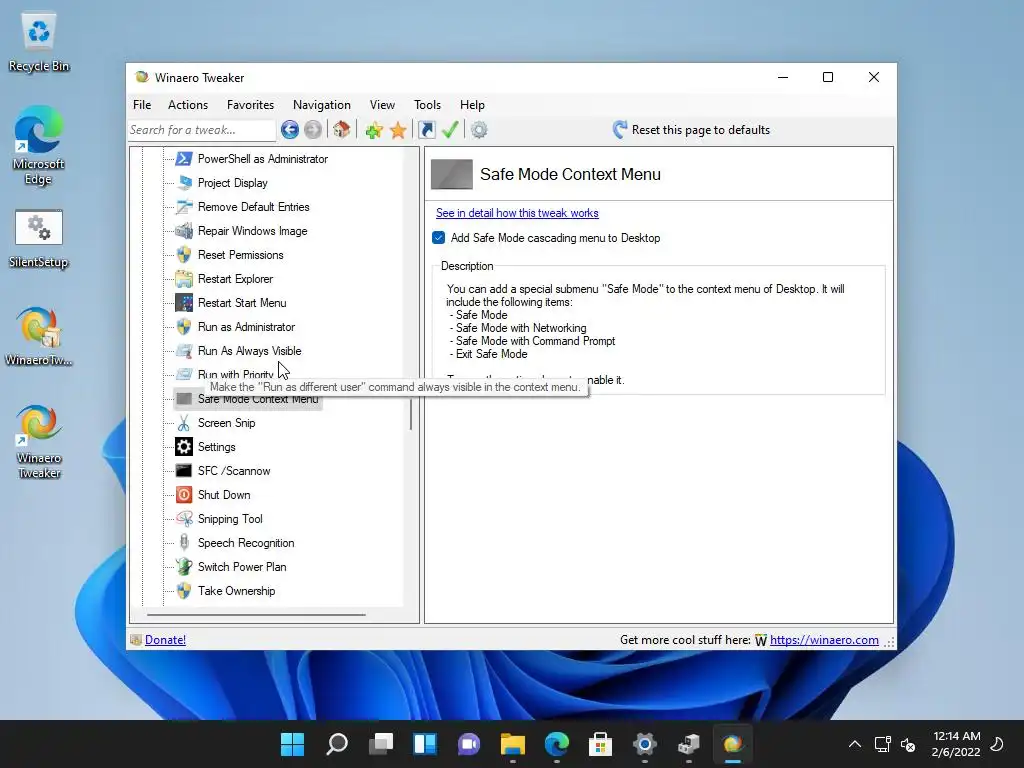The image size is (1024, 768).
Task: Open File Explorer from the taskbar
Action: (x=513, y=744)
